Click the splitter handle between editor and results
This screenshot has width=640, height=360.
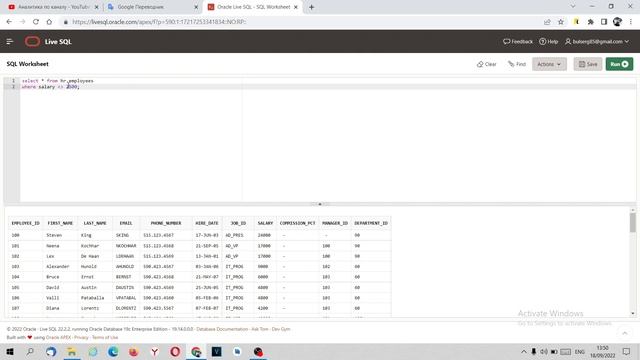(x=320, y=204)
